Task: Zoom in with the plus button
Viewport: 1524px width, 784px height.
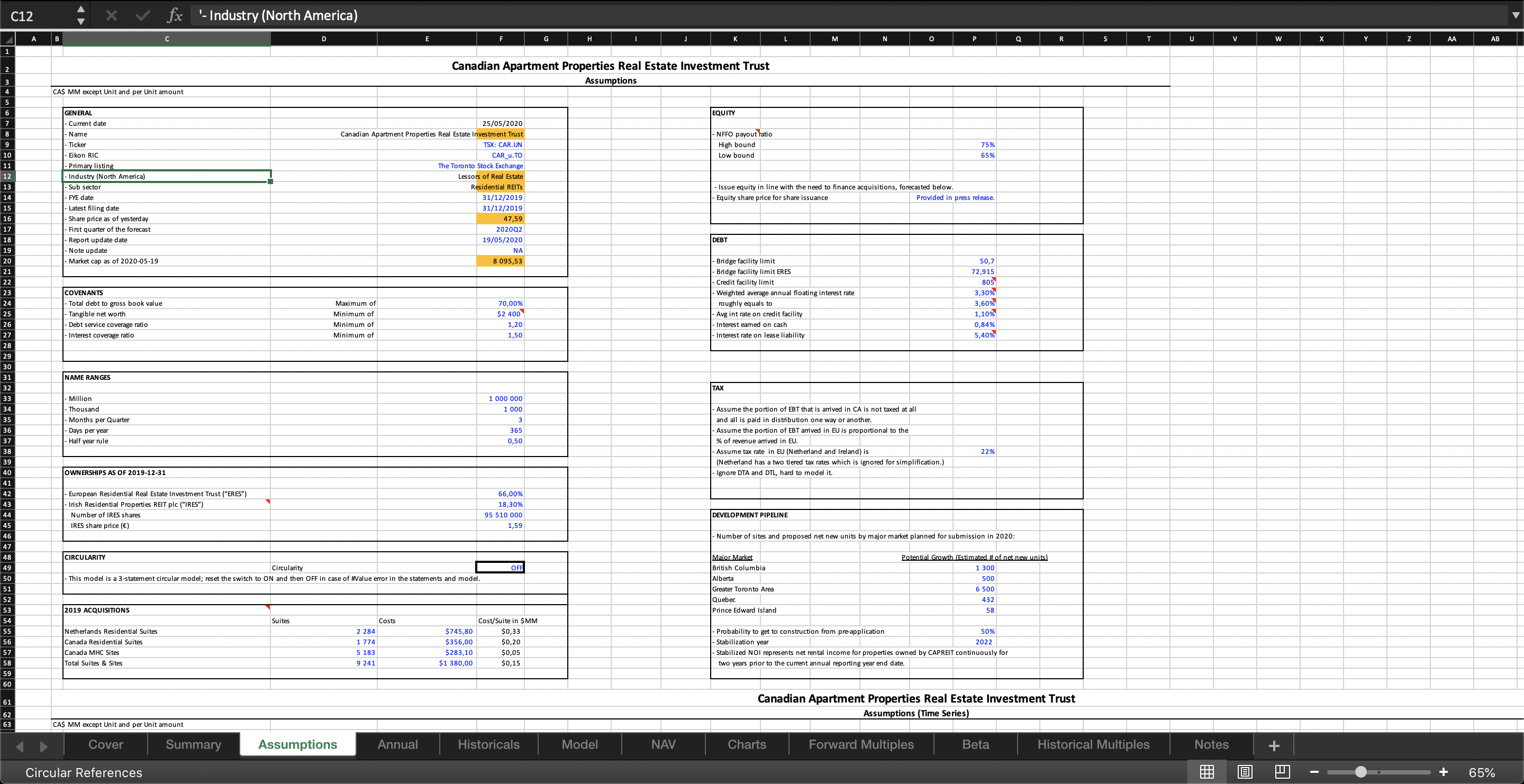Action: coord(1444,772)
